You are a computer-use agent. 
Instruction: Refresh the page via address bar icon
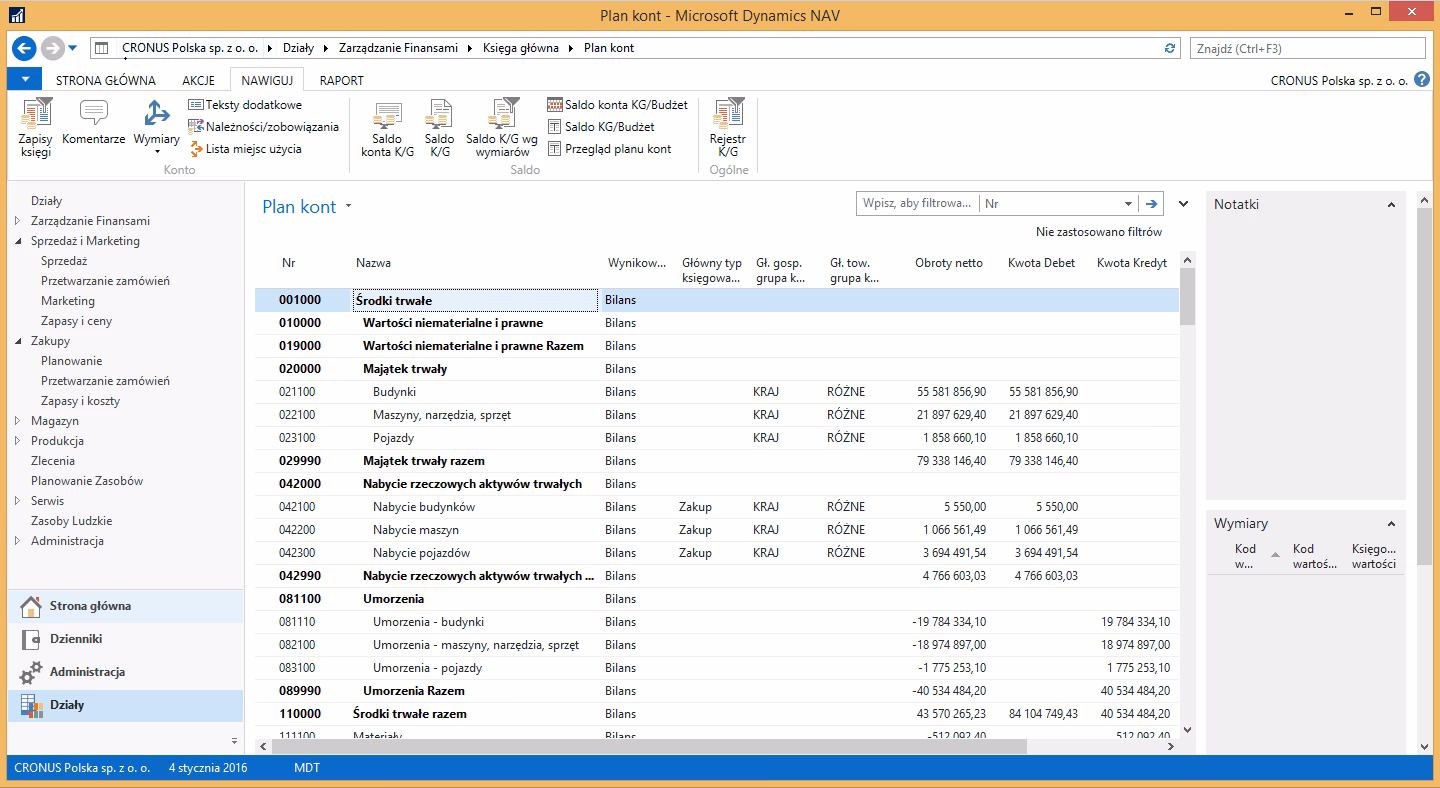coord(1171,48)
